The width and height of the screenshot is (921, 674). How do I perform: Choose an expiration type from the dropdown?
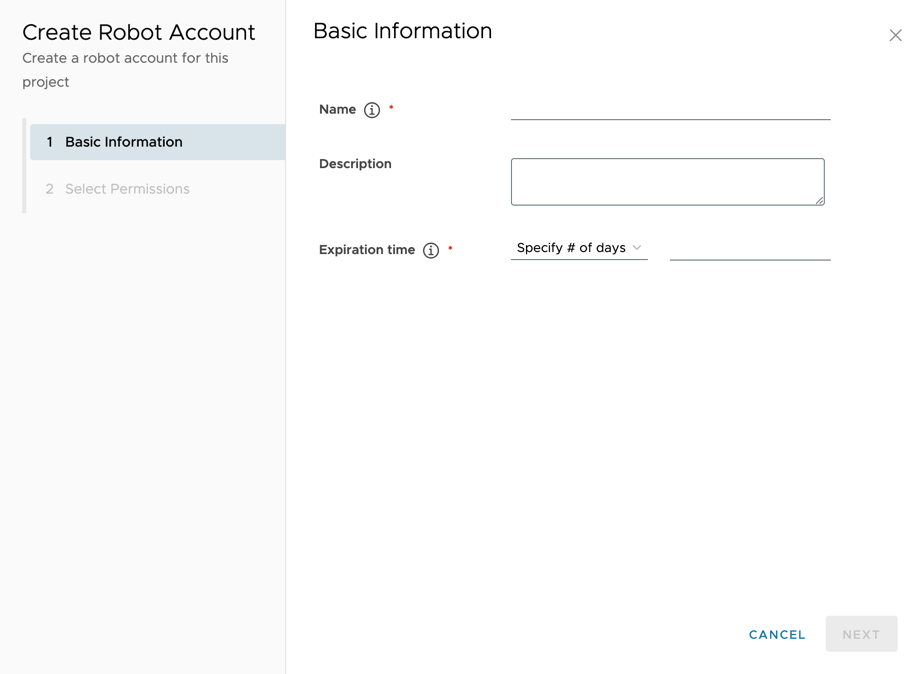pos(570,247)
